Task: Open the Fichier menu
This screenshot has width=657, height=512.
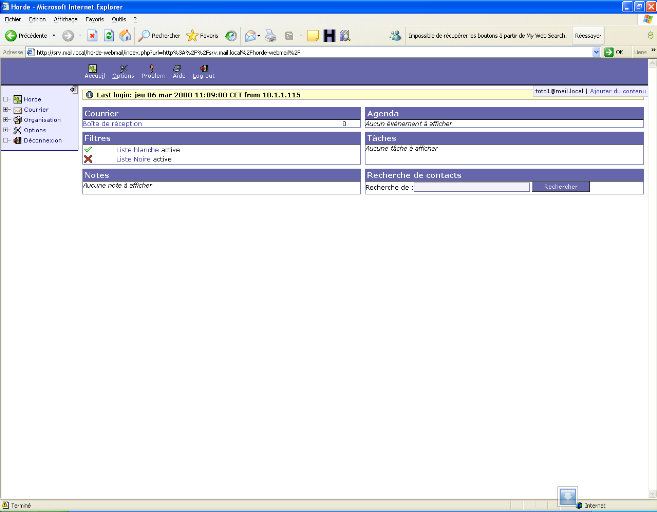Action: pos(13,19)
